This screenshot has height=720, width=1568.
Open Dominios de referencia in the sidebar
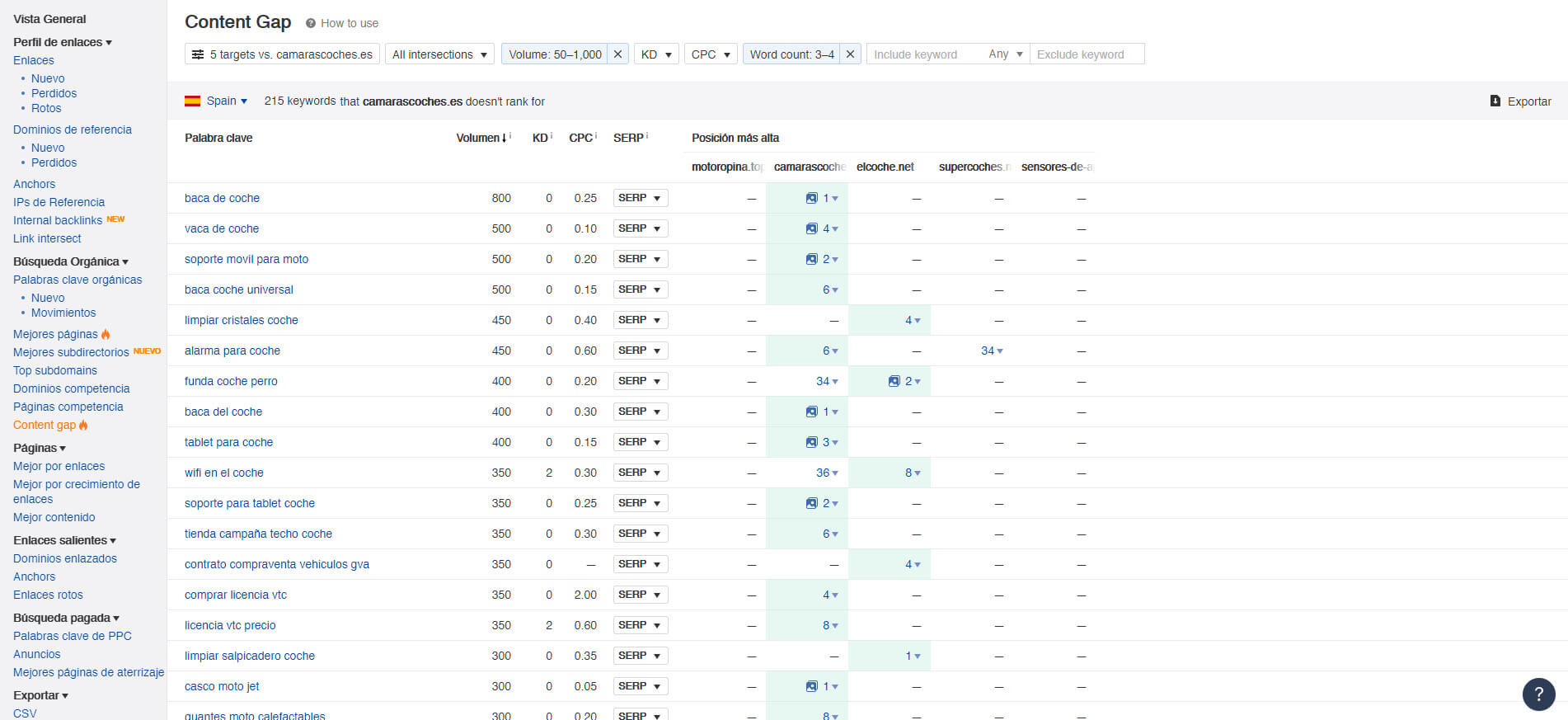tap(73, 129)
